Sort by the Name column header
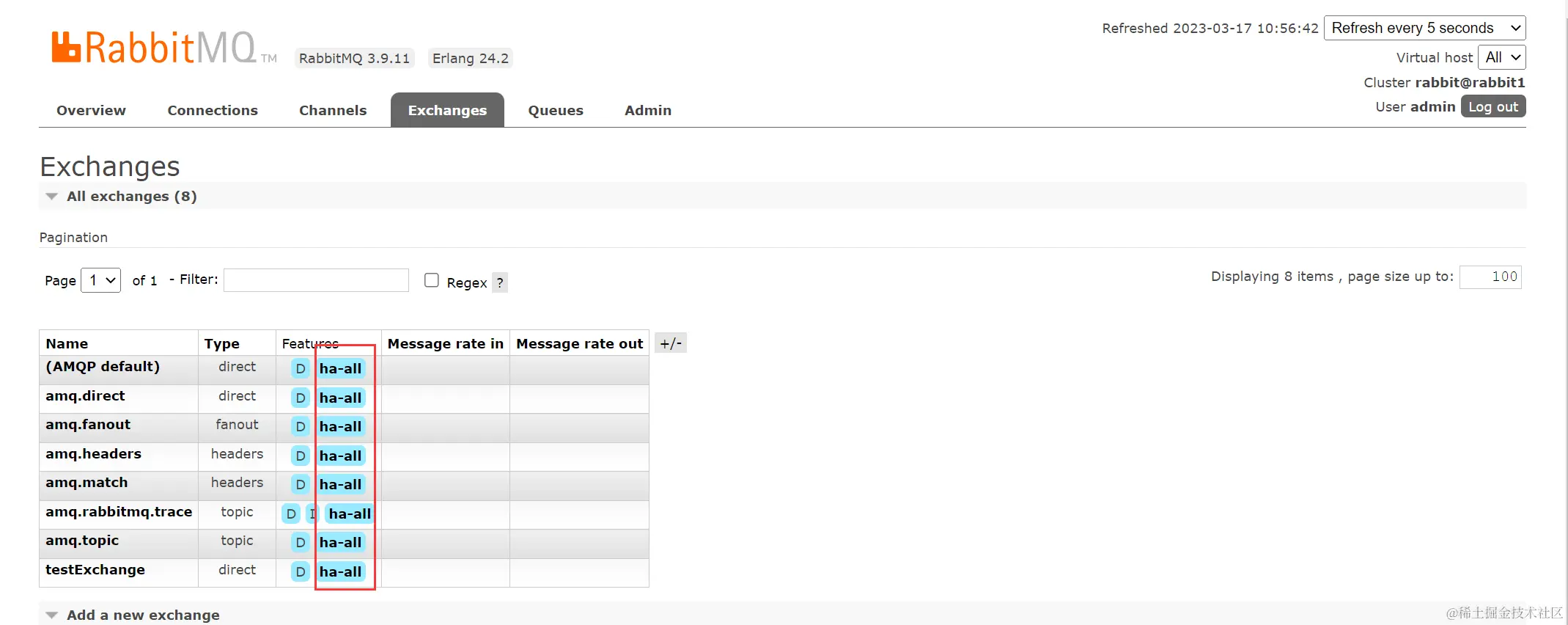The image size is (1568, 625). [67, 343]
